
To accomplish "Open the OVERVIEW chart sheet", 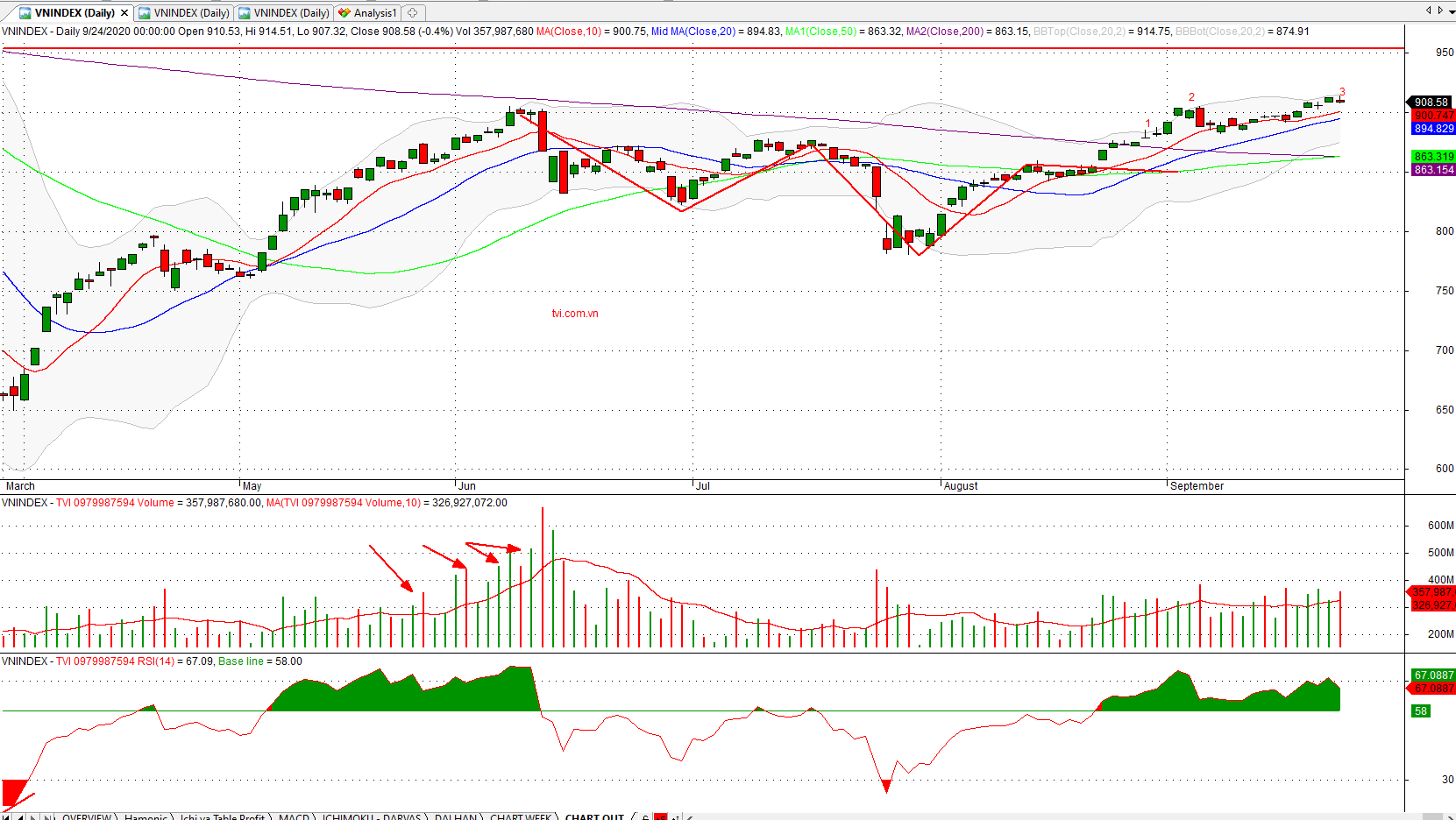I will [87, 816].
